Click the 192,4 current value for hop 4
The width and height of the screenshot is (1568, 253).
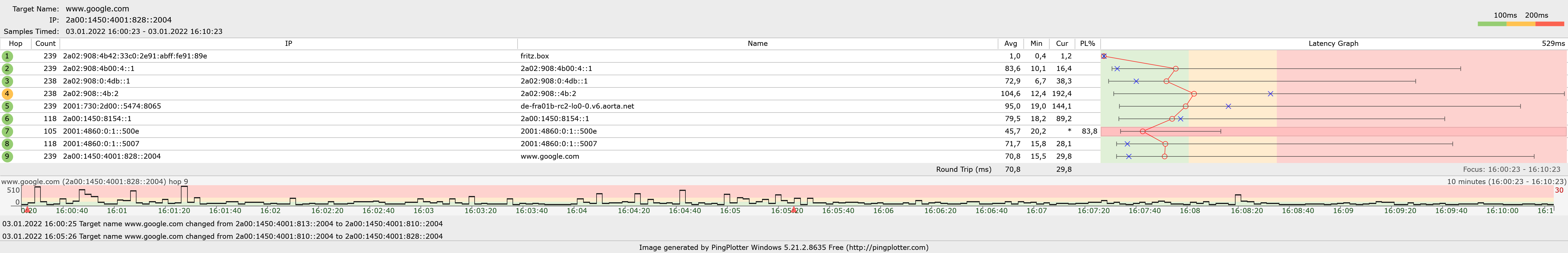coord(1061,94)
